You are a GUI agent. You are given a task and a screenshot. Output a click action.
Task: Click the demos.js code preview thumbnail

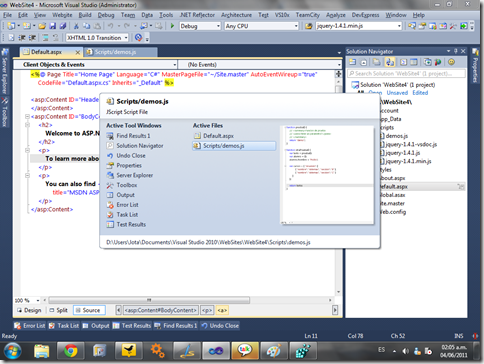(327, 175)
